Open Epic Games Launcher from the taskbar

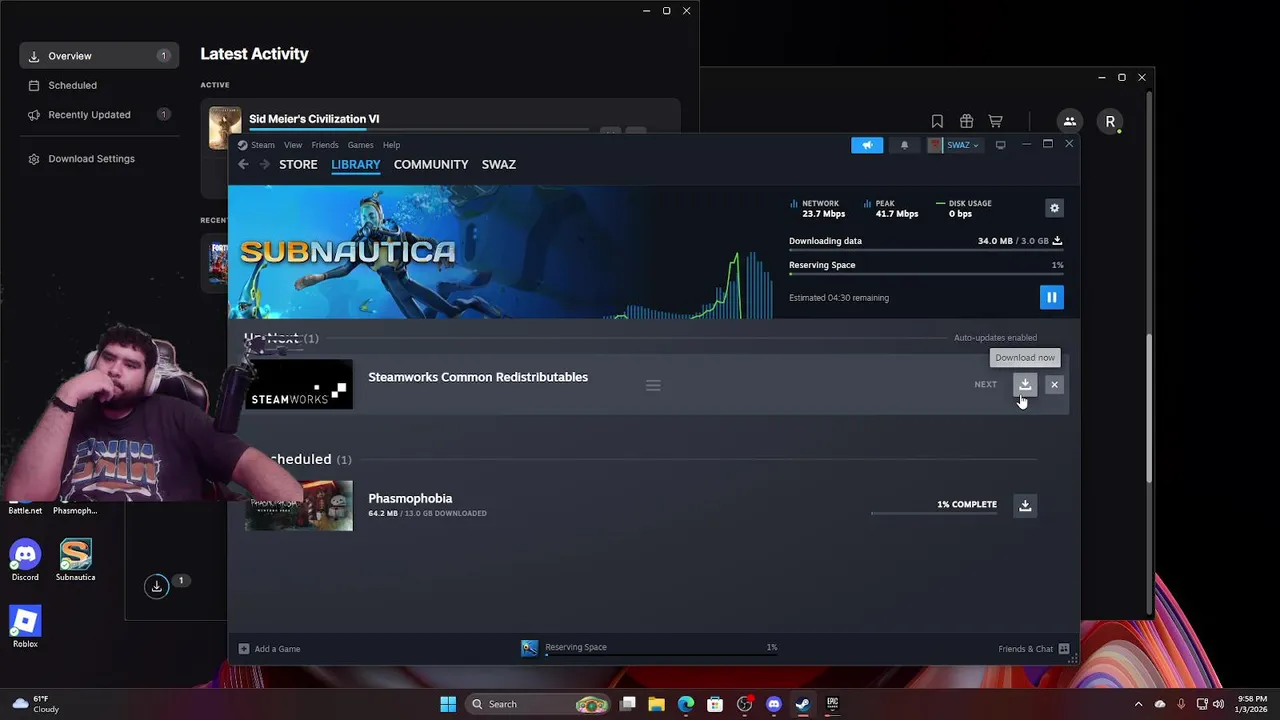(832, 704)
